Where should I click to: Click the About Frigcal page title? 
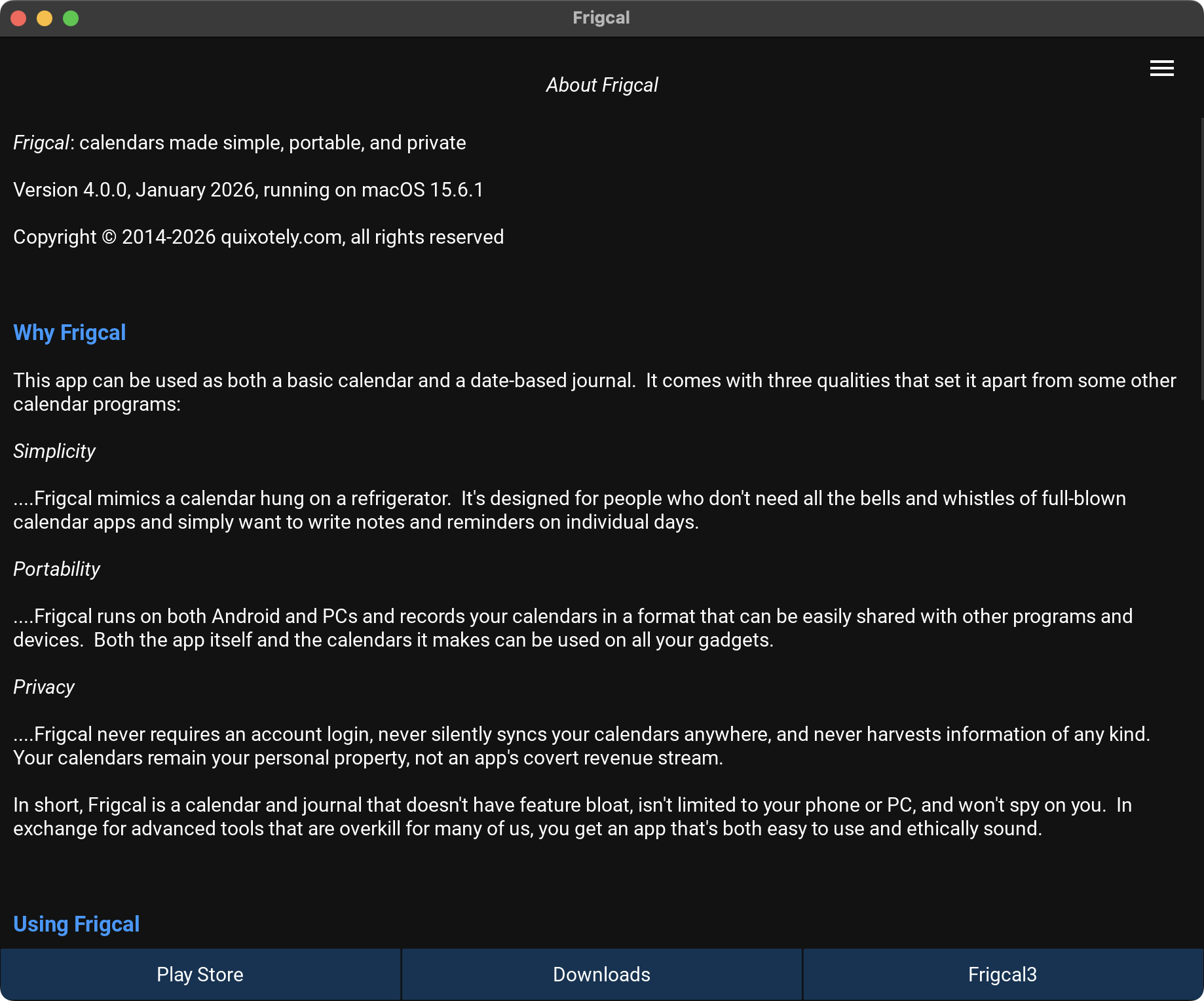601,85
